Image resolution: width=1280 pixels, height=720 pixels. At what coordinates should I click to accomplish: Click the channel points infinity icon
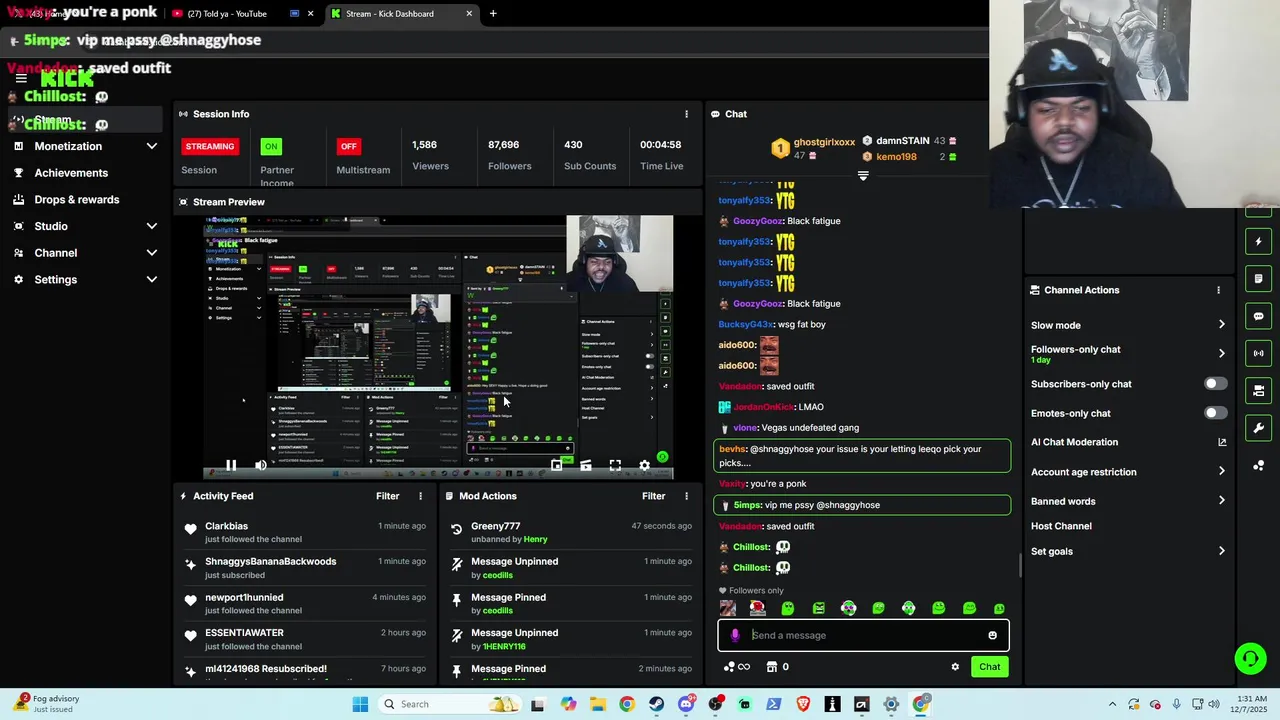(x=744, y=667)
